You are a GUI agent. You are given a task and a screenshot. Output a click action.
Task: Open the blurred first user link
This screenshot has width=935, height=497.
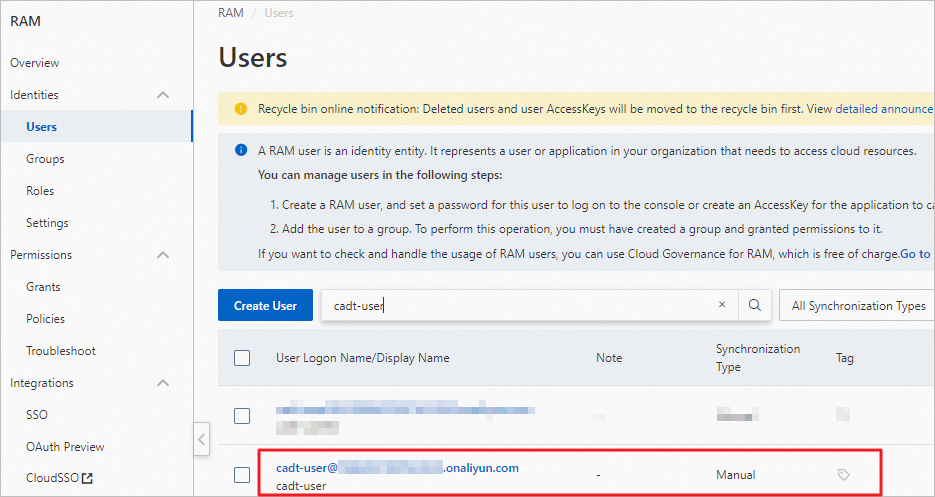[405, 410]
